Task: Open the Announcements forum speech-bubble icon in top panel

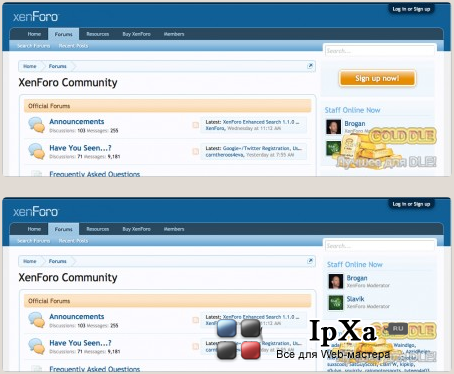Action: [x=36, y=125]
